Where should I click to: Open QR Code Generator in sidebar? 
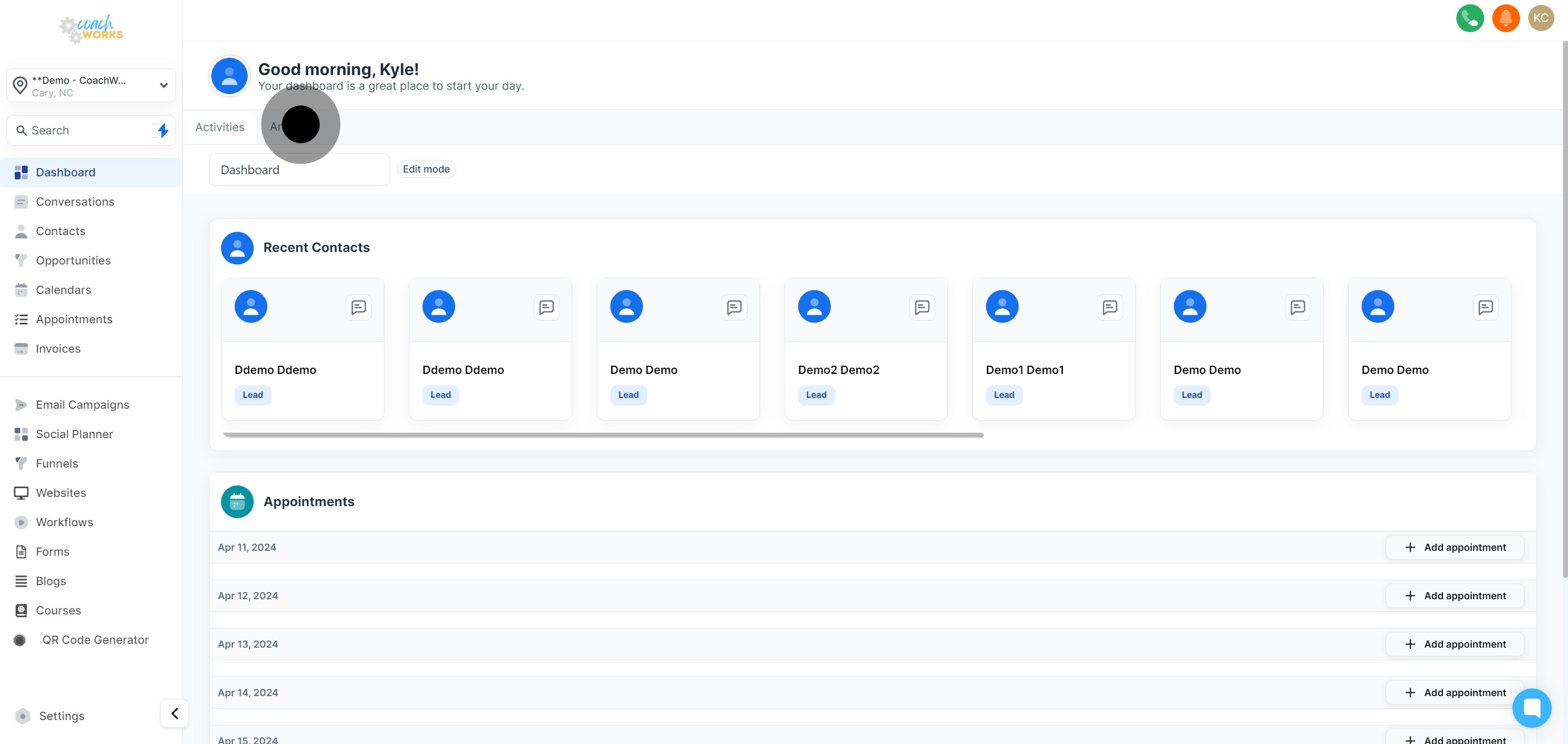coord(95,640)
